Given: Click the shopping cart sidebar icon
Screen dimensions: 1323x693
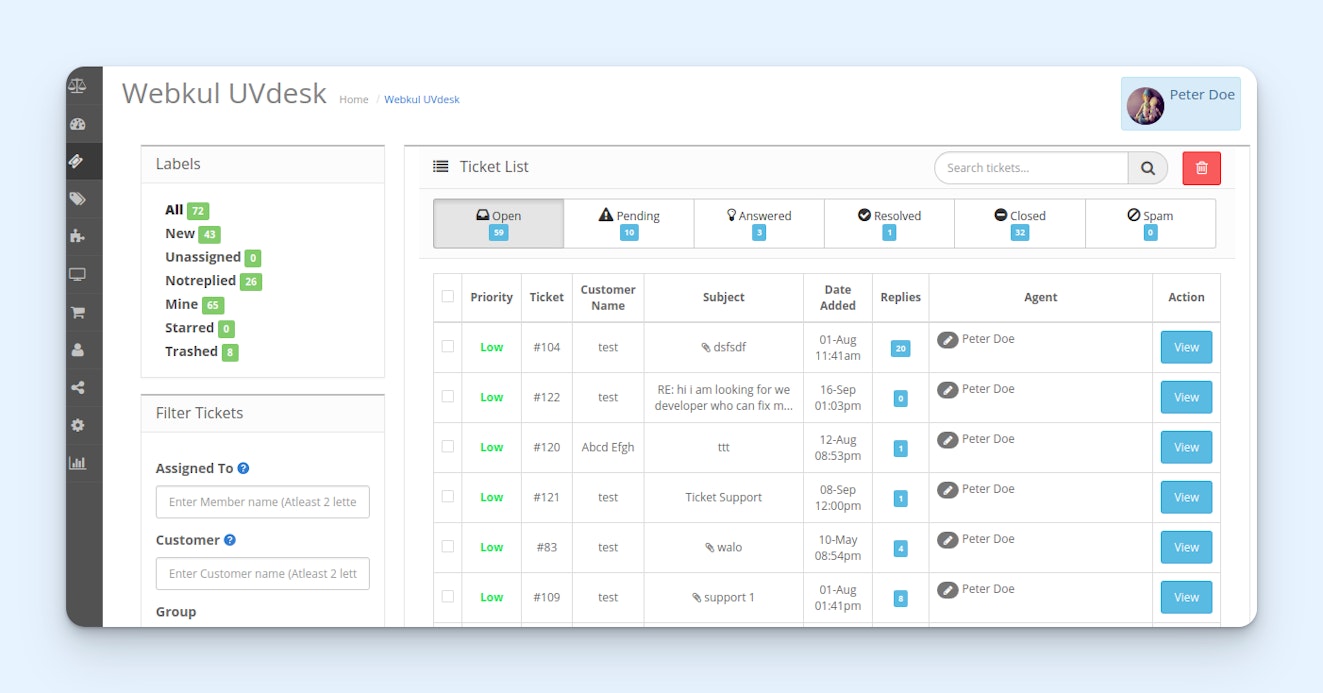Looking at the screenshot, I should 77,312.
